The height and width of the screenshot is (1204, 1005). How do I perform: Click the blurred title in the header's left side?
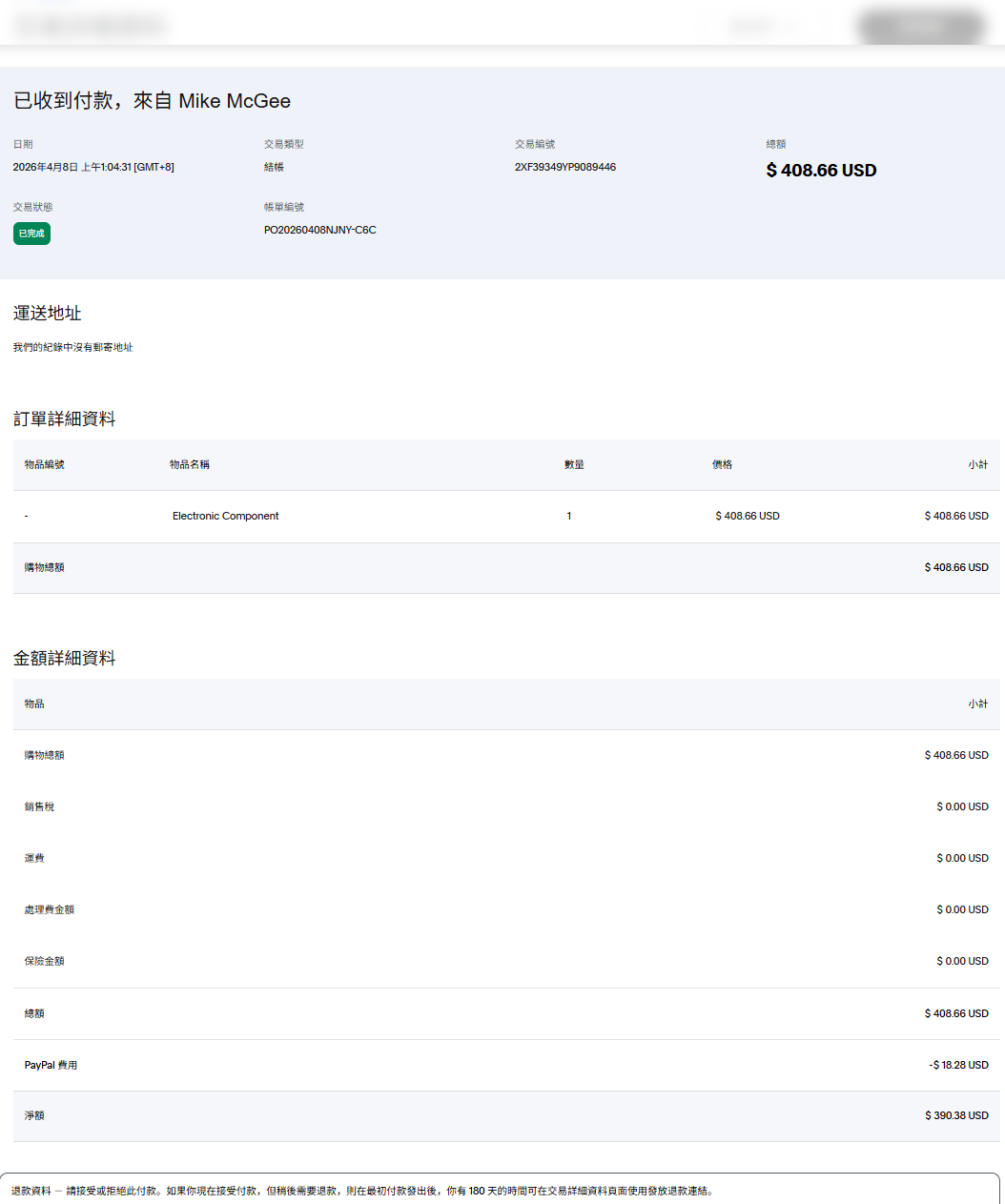(x=92, y=27)
